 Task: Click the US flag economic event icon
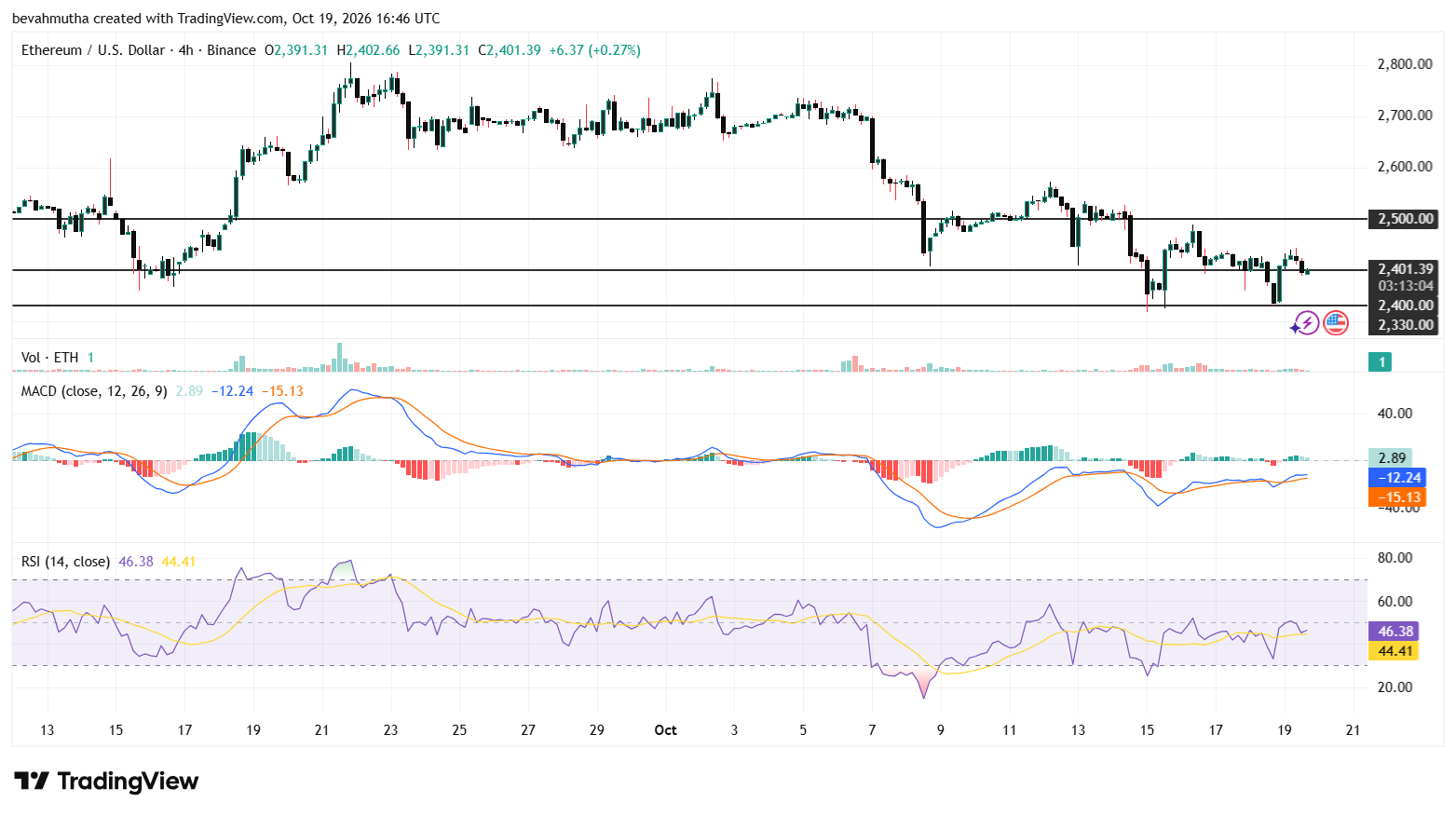coord(1336,323)
